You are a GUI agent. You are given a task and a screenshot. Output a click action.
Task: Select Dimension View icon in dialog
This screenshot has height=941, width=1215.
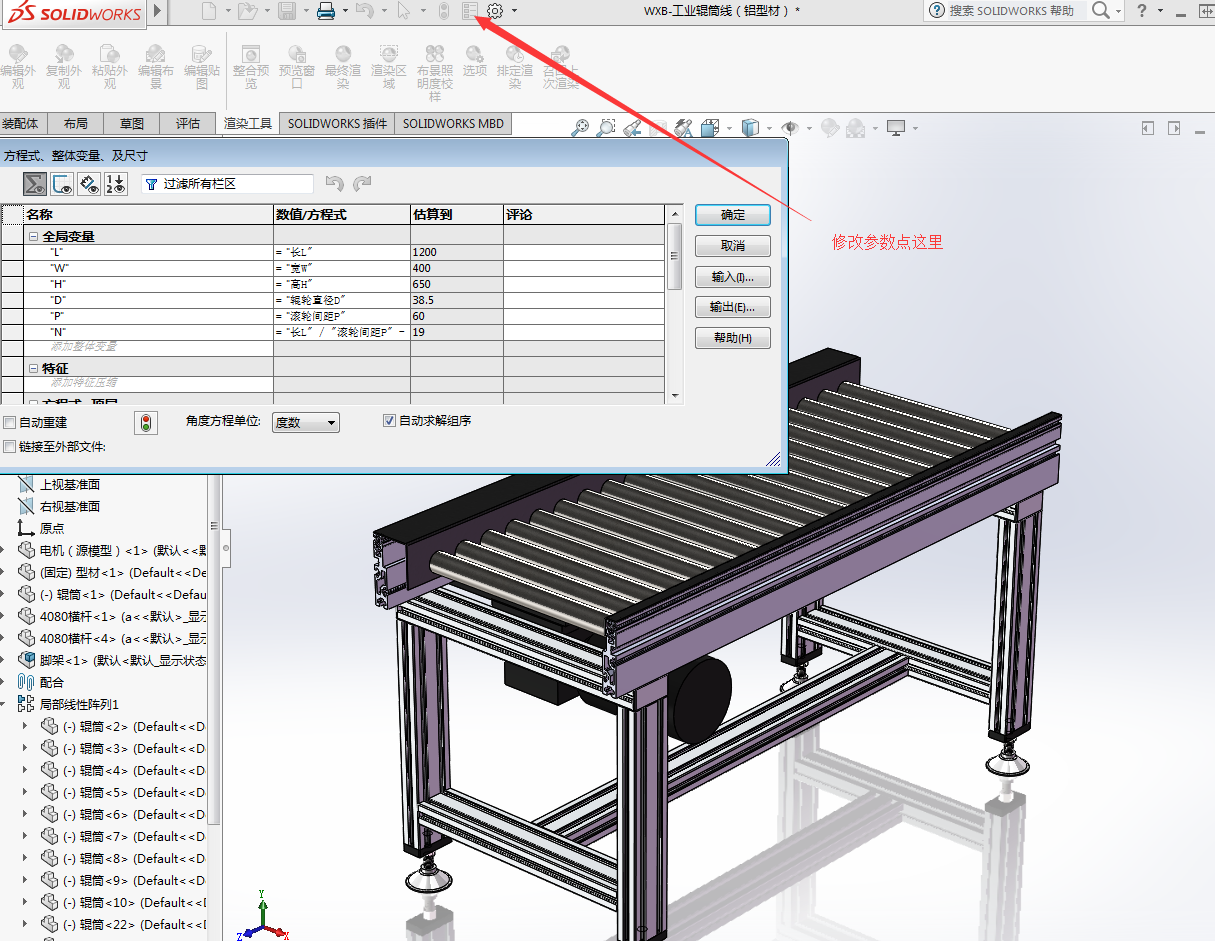click(x=89, y=184)
